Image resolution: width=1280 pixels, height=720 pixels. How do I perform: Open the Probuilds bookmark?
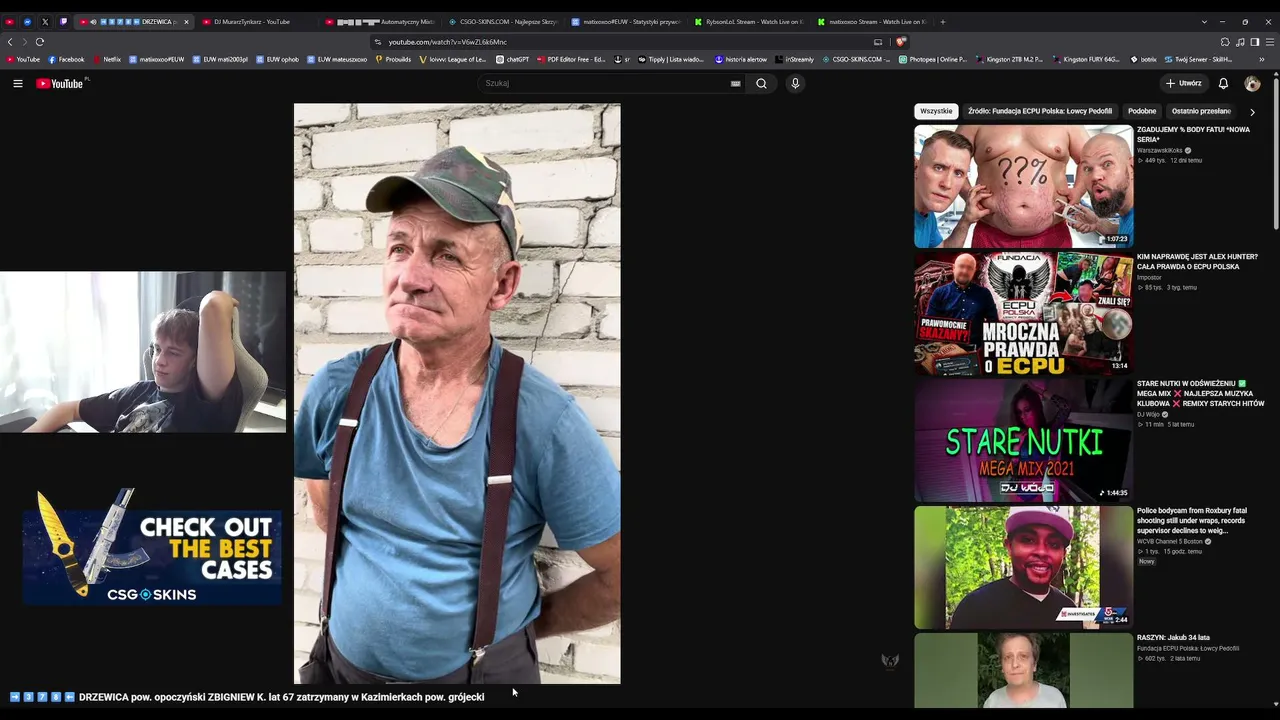click(x=393, y=60)
